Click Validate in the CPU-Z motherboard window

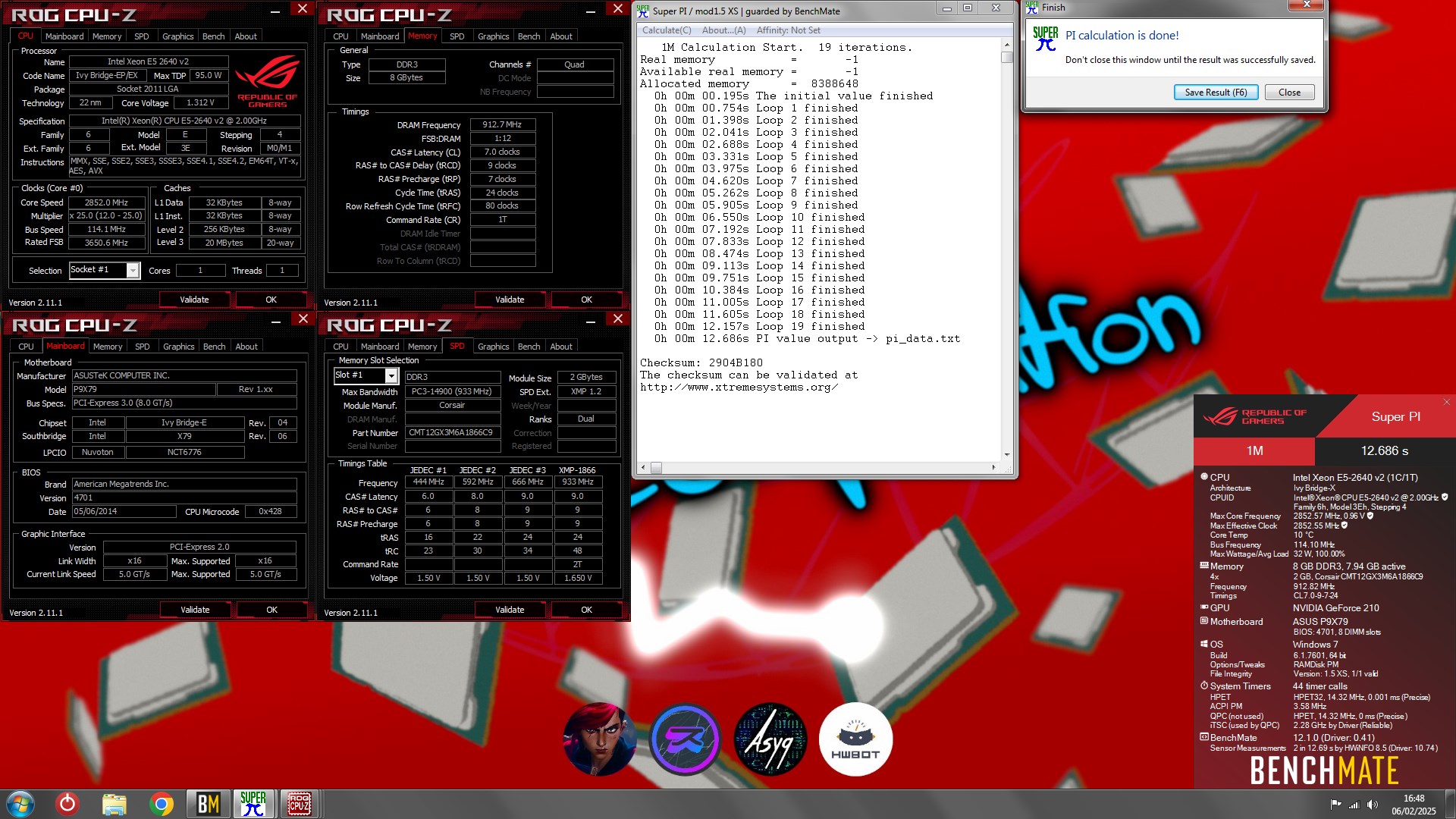[195, 610]
